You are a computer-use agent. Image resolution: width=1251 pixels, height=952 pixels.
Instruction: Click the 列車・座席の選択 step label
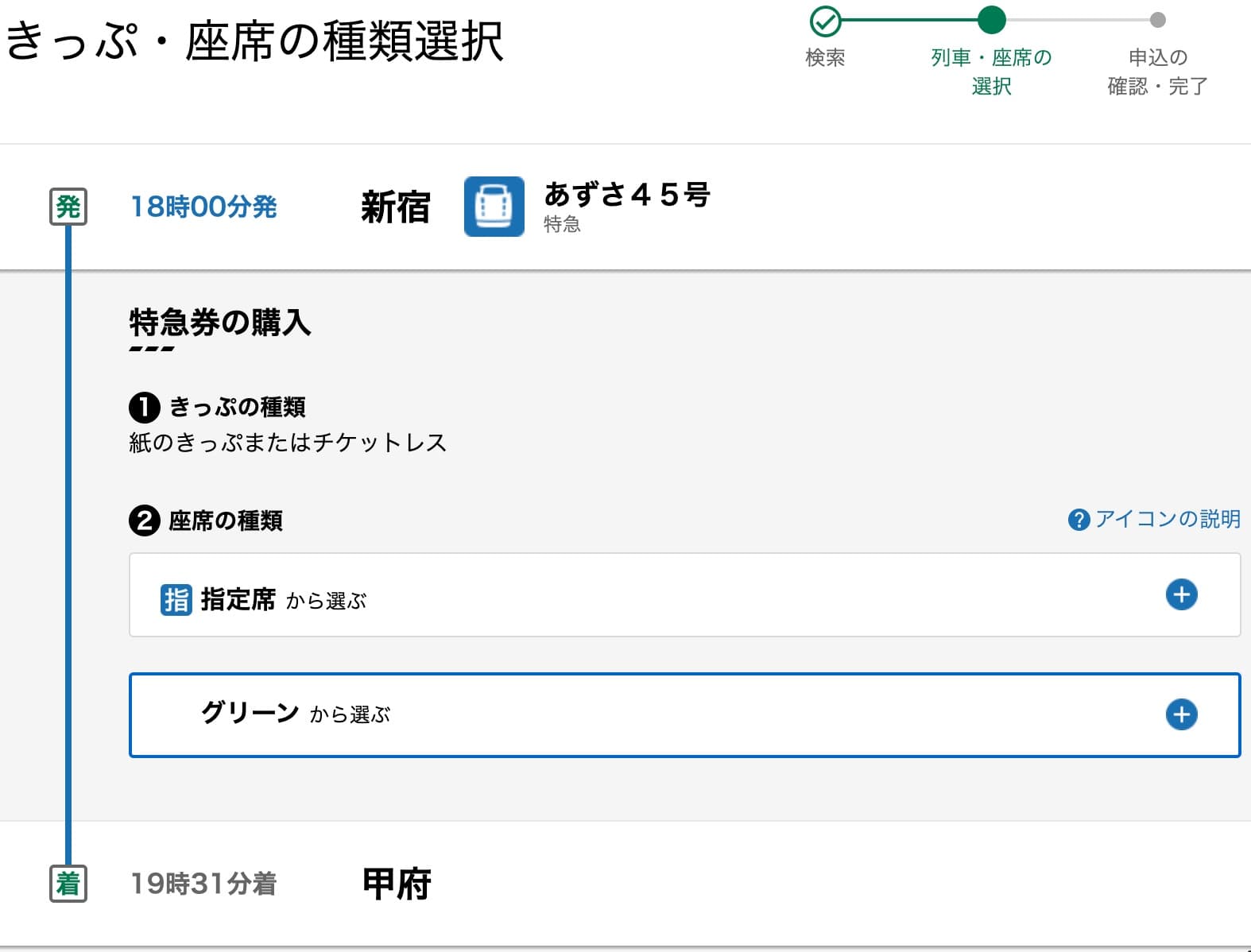pos(991,72)
